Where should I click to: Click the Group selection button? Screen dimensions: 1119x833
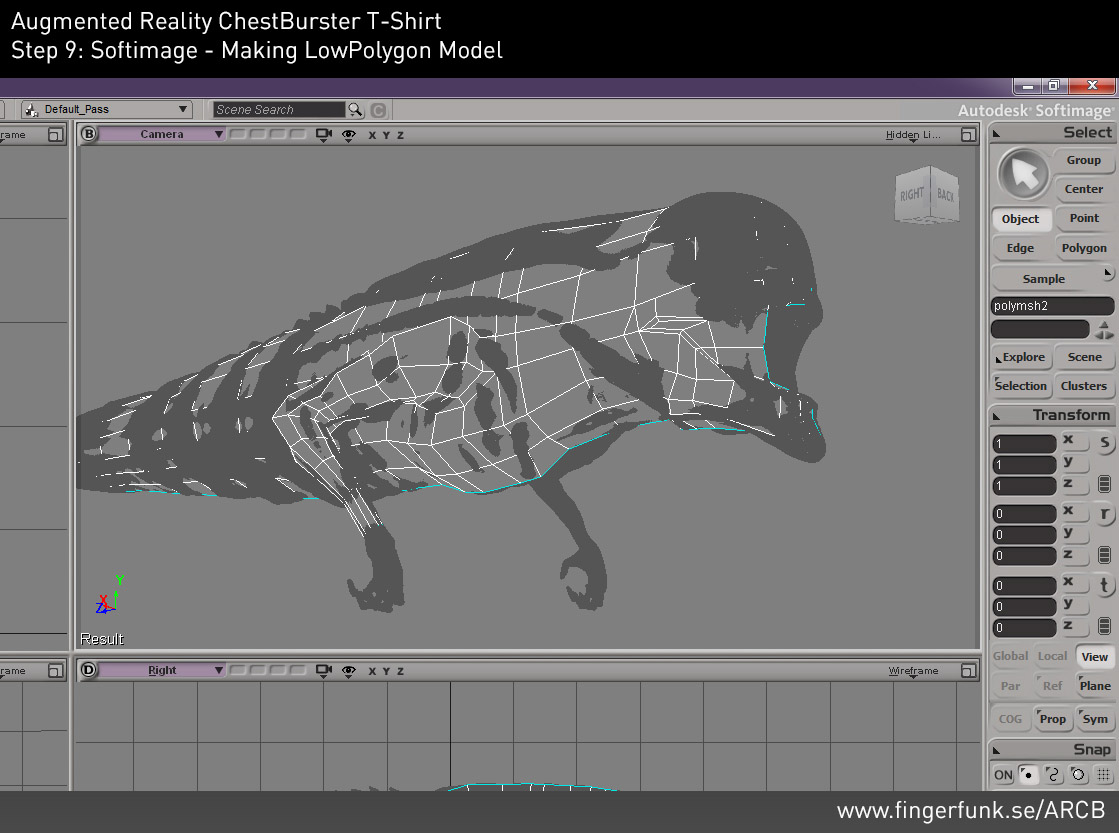click(1083, 160)
